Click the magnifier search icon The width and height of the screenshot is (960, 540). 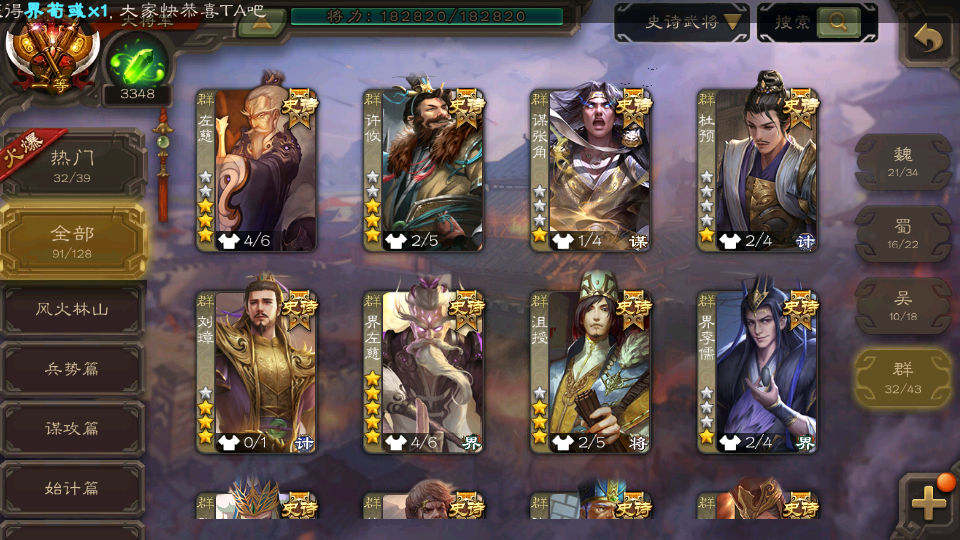pyautogui.click(x=838, y=23)
